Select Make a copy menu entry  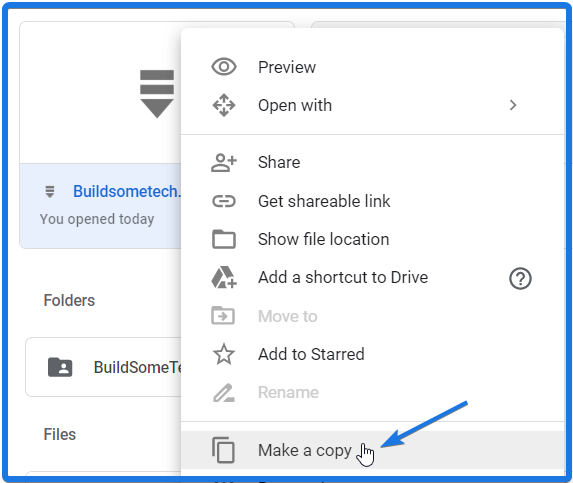373,450
